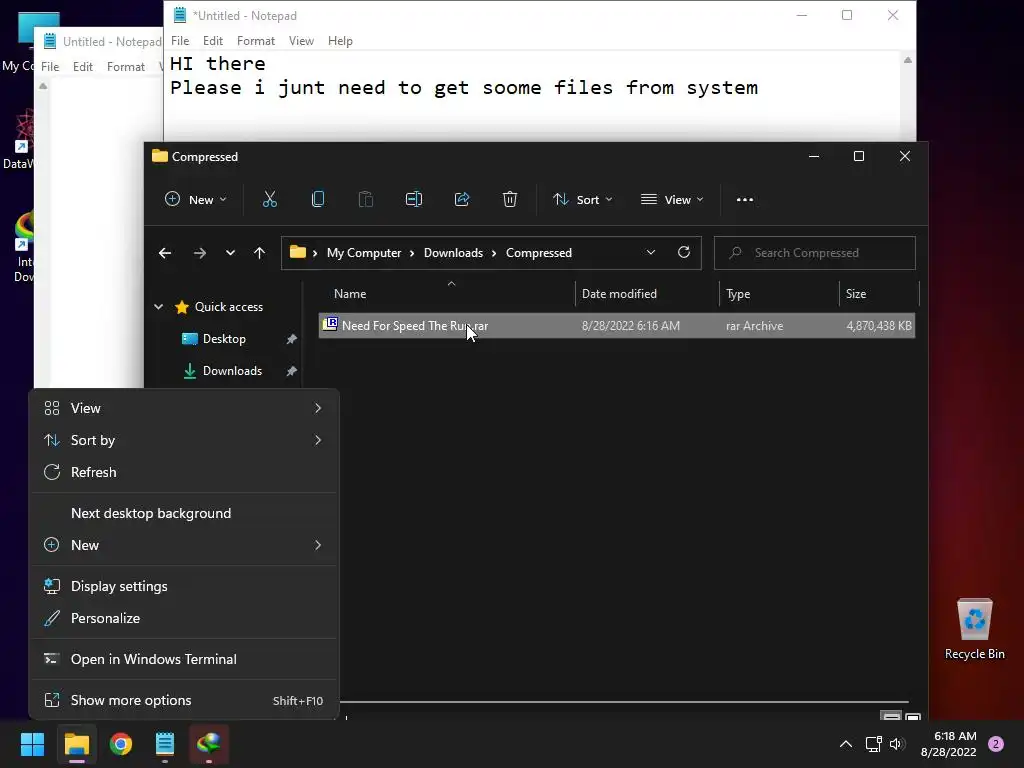Open the network tray icon
The height and width of the screenshot is (768, 1024).
pyautogui.click(x=873, y=744)
